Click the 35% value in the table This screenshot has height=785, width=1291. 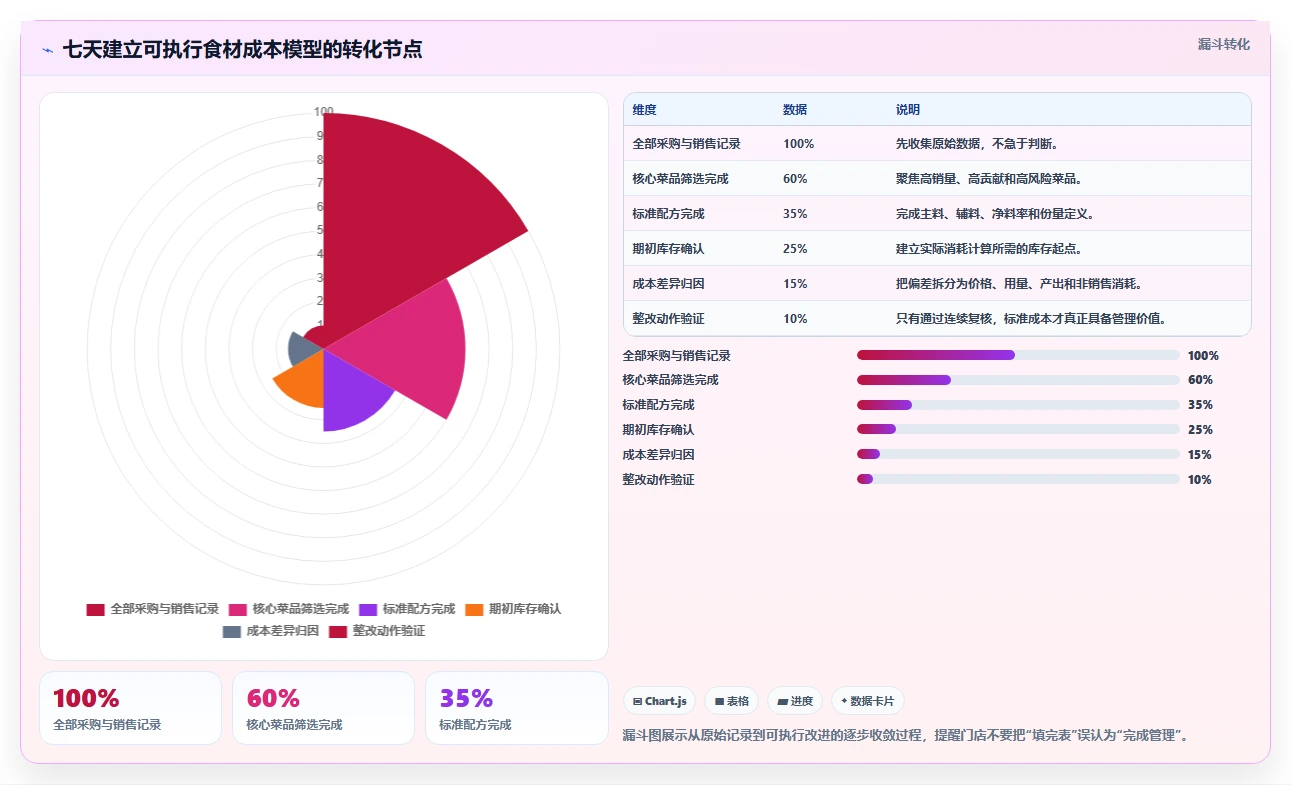coord(795,214)
